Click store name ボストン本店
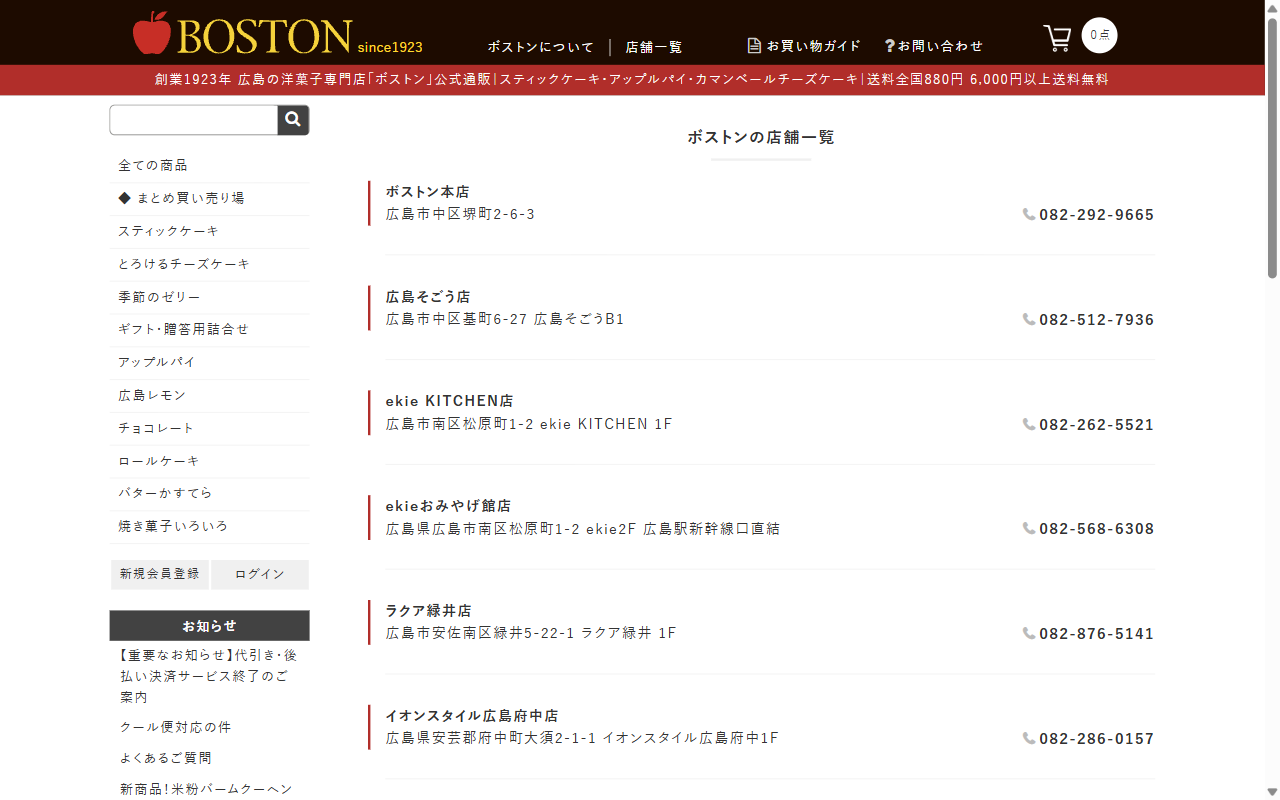Screen dimensions: 1280x800 click(428, 192)
